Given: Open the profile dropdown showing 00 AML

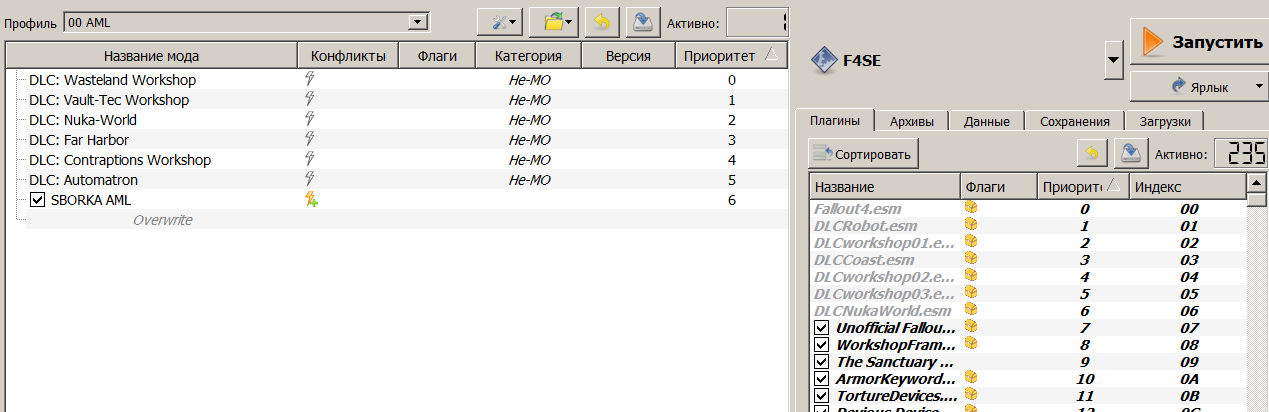Looking at the screenshot, I should 246,21.
